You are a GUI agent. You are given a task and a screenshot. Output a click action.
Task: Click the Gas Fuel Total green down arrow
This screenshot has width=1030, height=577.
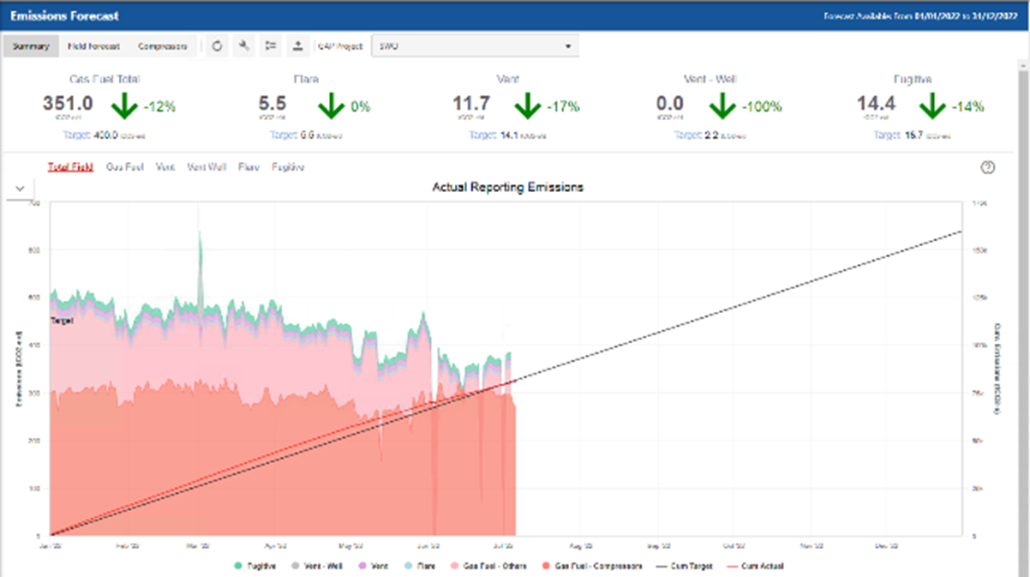[x=124, y=106]
